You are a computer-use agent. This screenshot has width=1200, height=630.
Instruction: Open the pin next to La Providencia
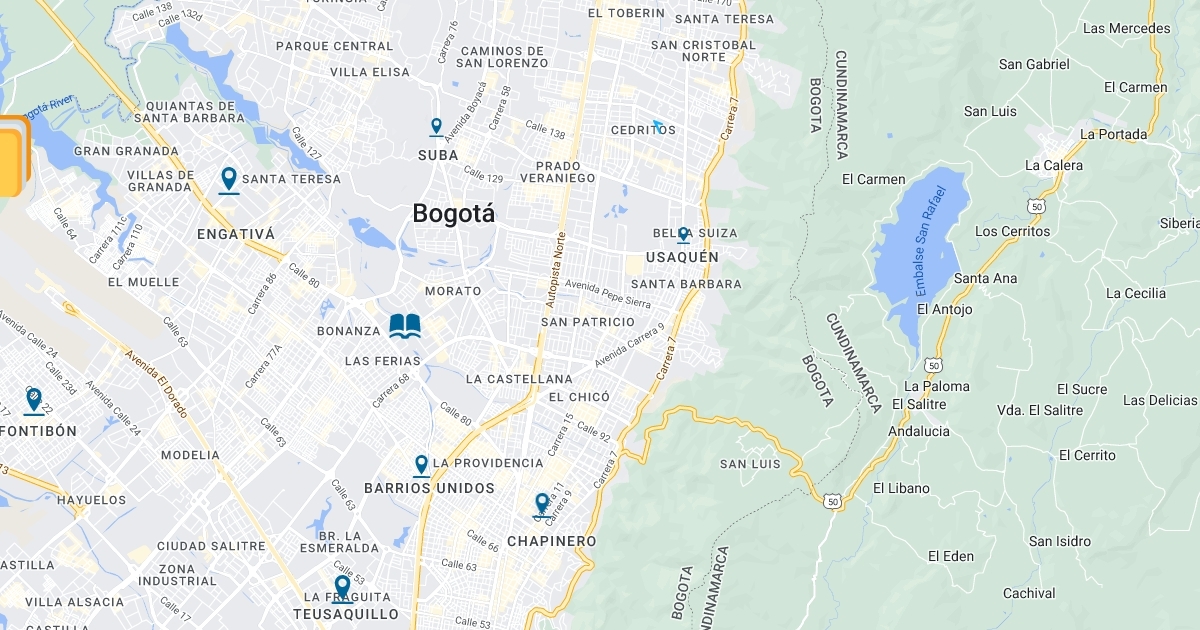point(421,465)
